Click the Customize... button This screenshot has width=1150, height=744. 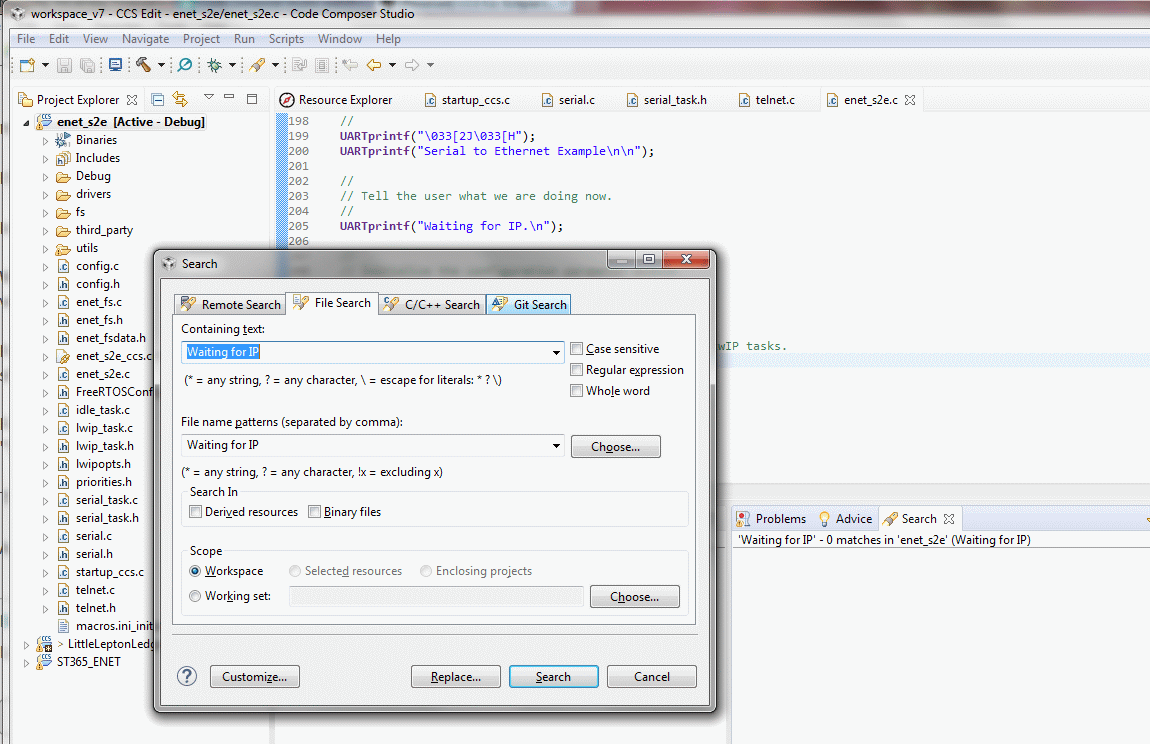coord(254,676)
